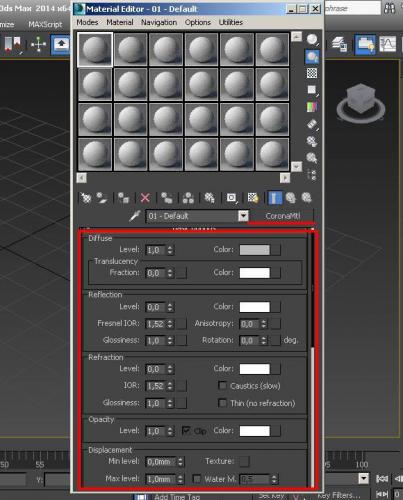Click Refraction Glossiness value field

click(x=156, y=403)
